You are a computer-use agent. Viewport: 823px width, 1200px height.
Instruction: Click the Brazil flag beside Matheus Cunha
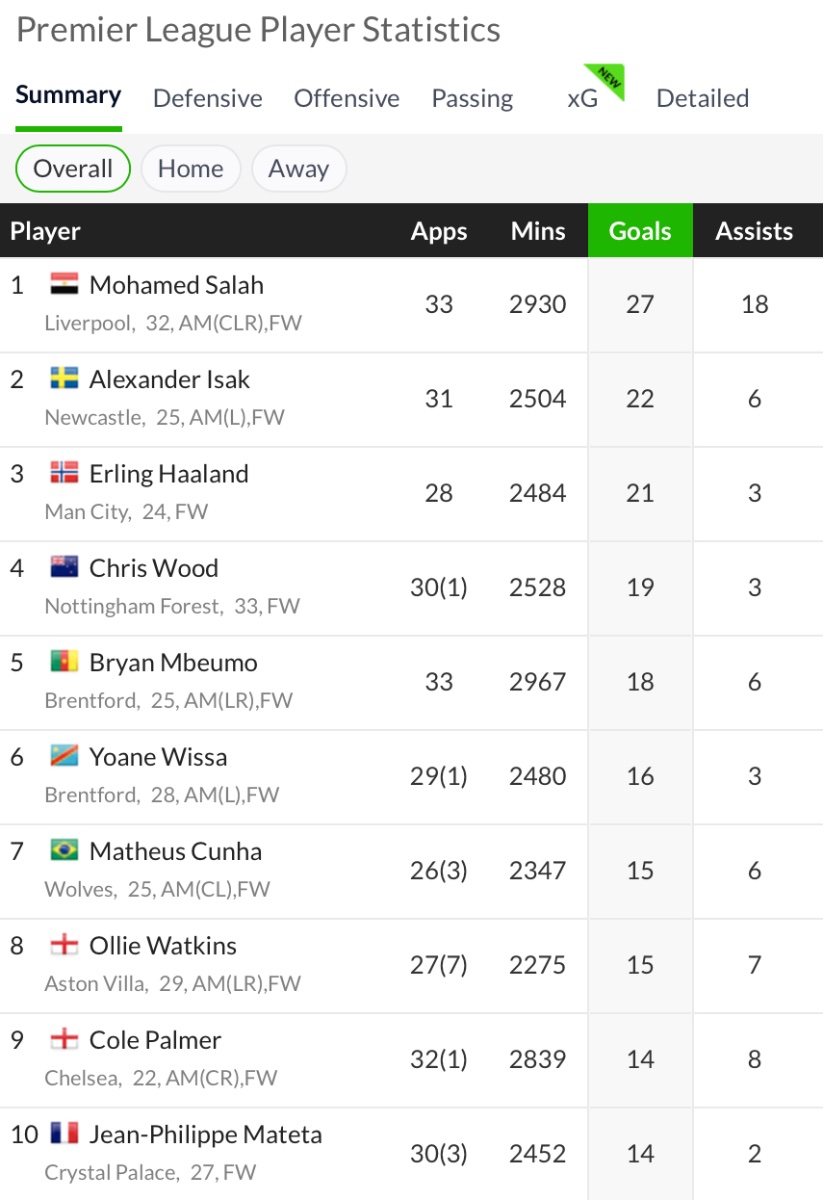click(64, 851)
